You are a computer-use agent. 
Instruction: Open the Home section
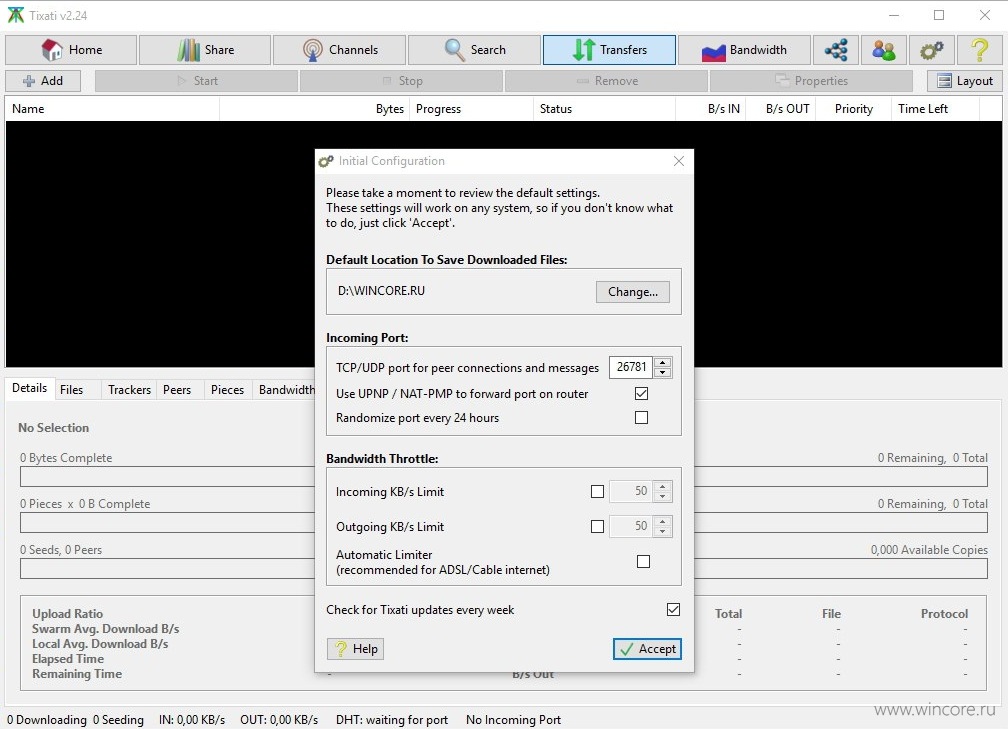point(71,50)
